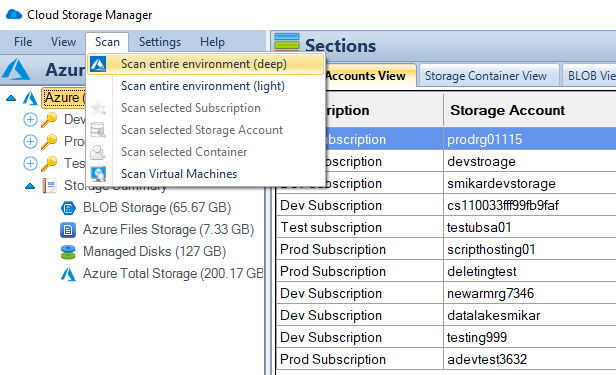Select the testubsa01 cell
Image resolution: width=616 pixels, height=375 pixels.
[530, 227]
